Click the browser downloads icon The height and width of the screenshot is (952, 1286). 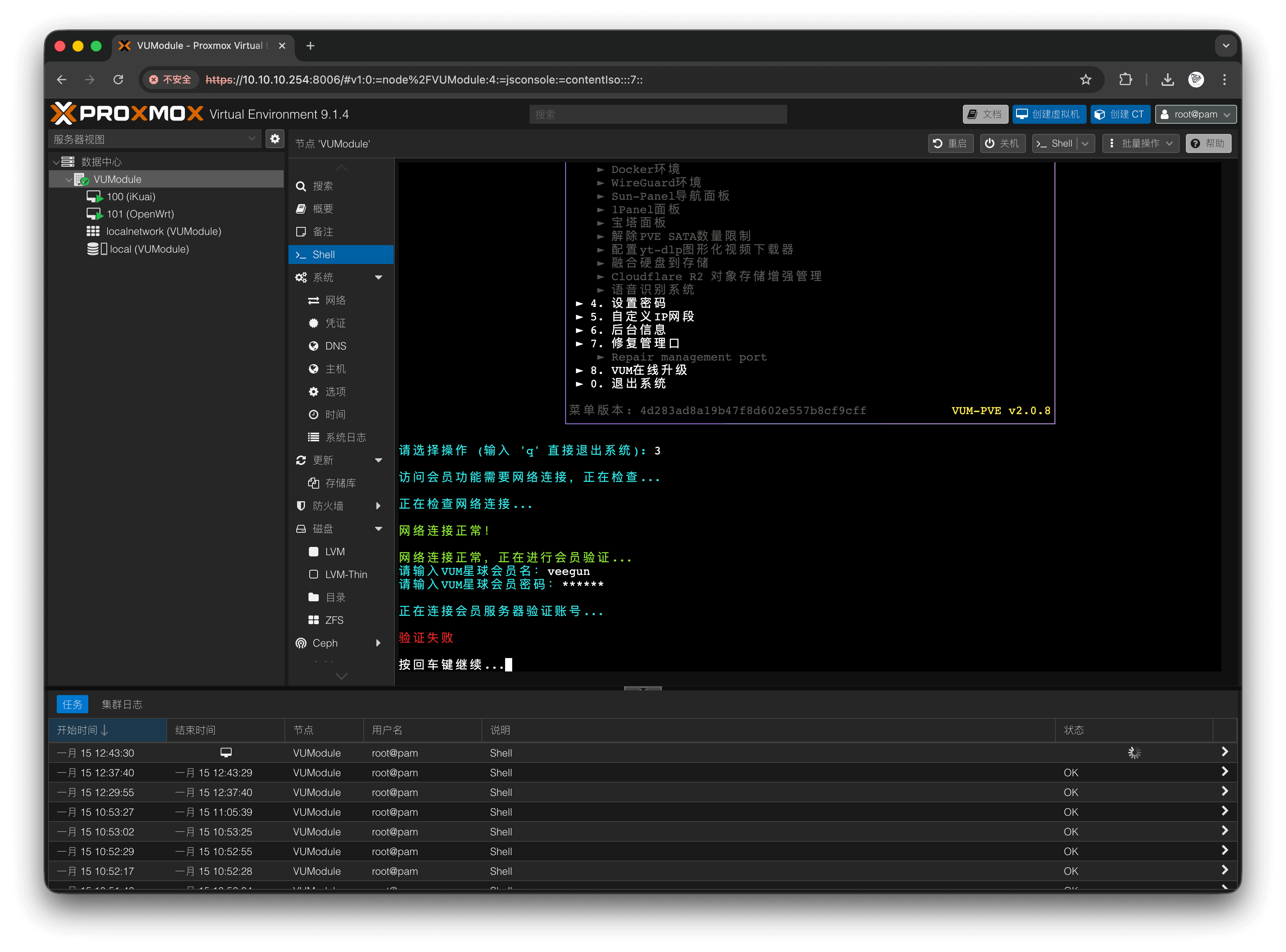click(x=1167, y=80)
